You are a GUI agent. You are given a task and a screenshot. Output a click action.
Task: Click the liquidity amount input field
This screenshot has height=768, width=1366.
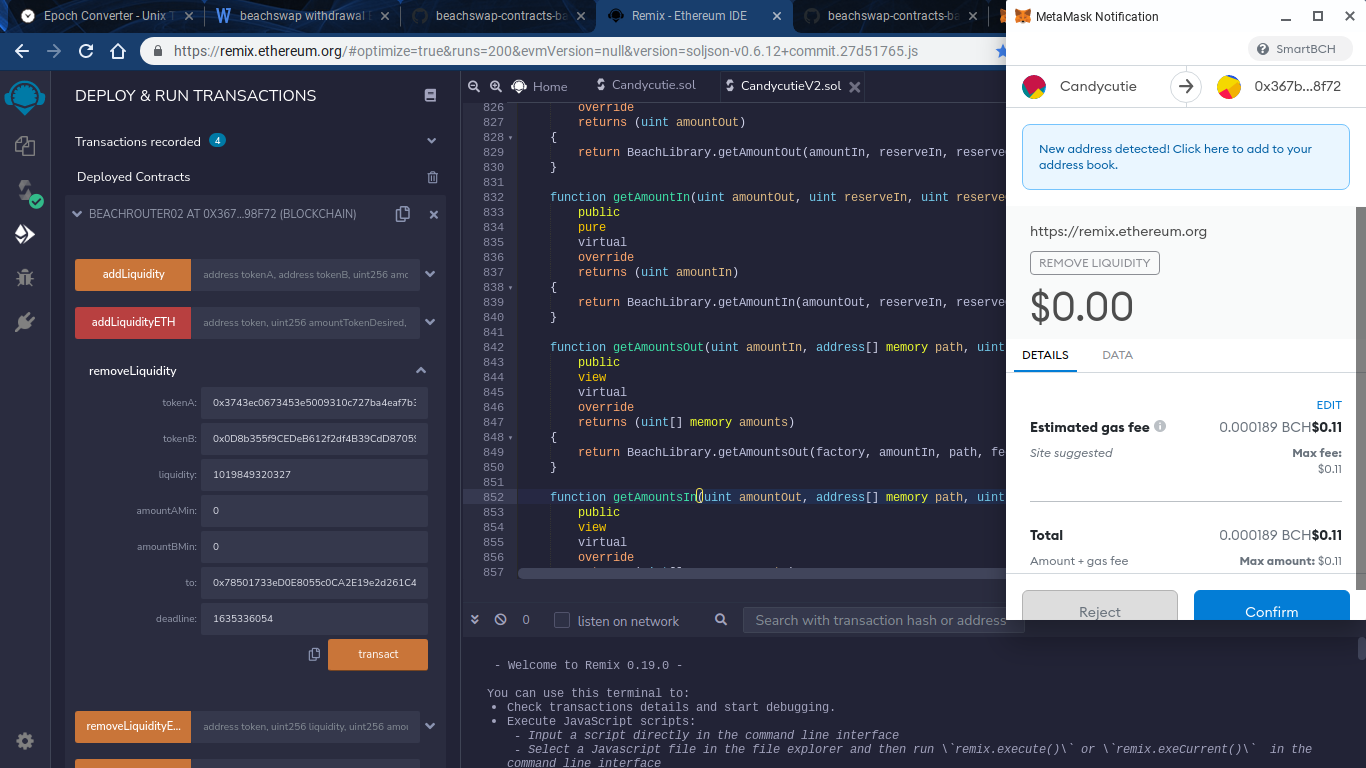[314, 475]
